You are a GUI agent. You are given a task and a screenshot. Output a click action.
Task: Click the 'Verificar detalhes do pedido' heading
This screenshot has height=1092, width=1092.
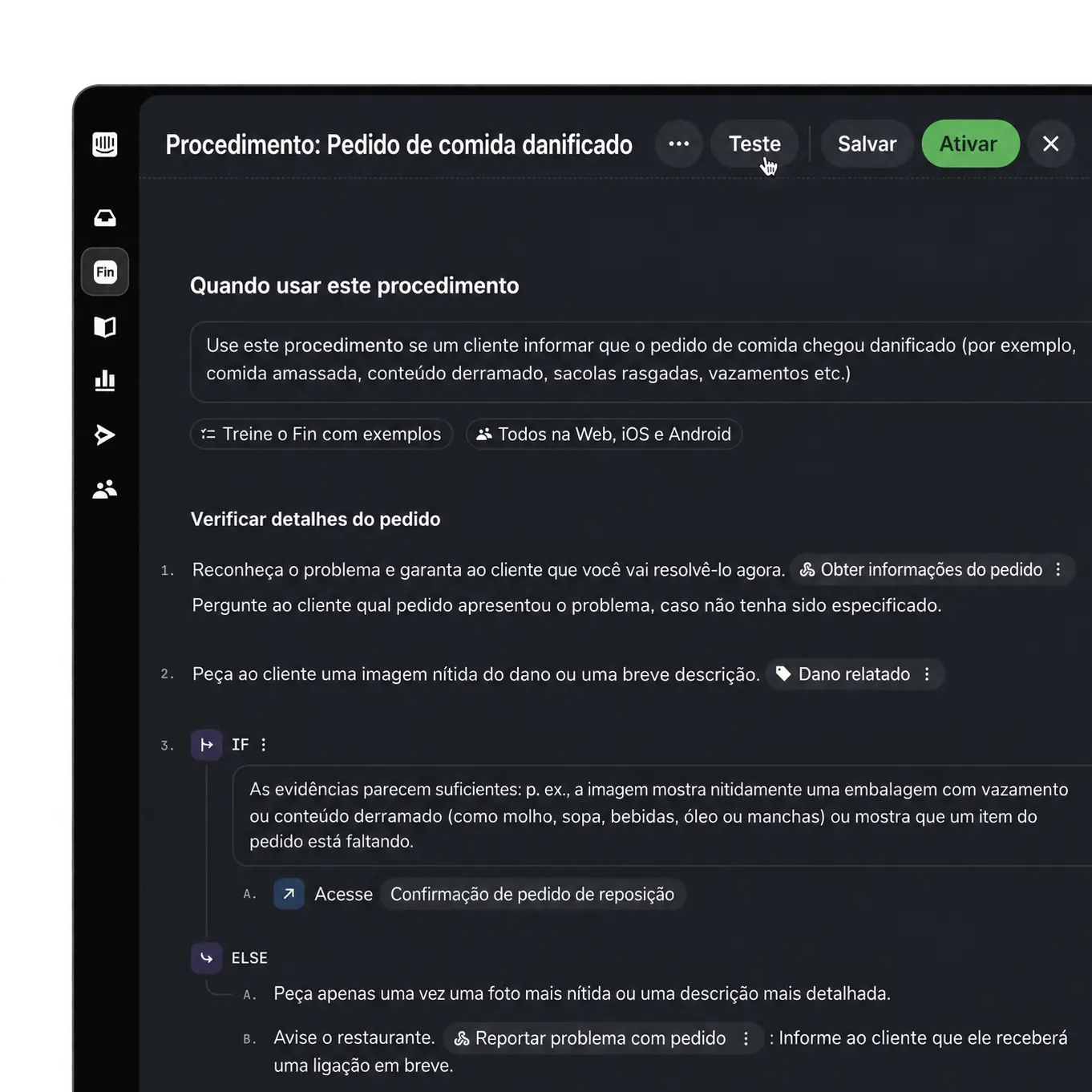(316, 520)
